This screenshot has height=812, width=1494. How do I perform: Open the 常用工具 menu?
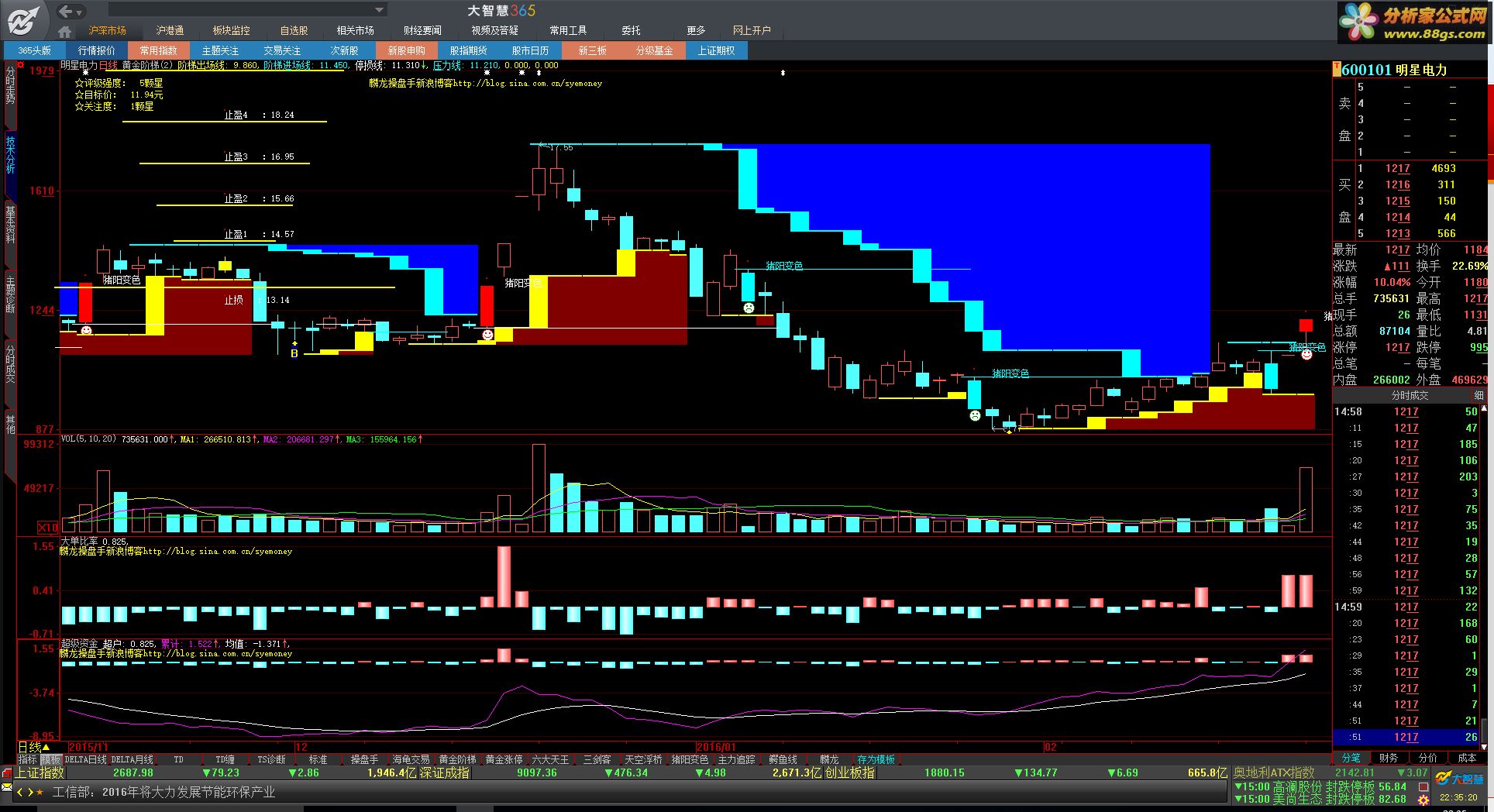tap(568, 30)
